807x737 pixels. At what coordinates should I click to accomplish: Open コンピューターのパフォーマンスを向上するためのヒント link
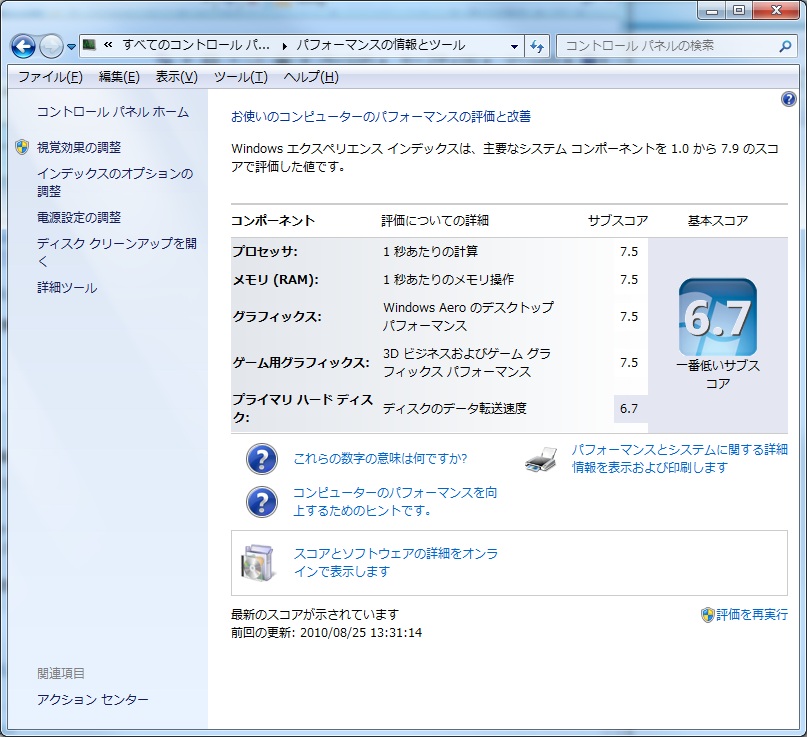tap(395, 501)
